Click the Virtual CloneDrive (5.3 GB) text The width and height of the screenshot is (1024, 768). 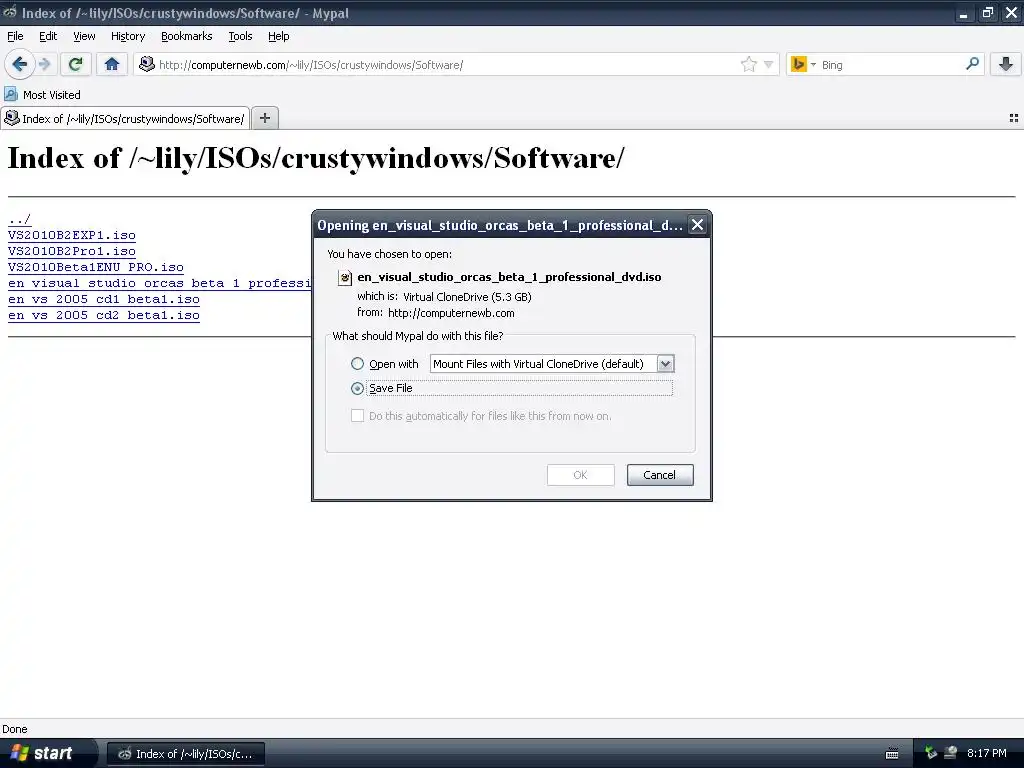click(467, 296)
